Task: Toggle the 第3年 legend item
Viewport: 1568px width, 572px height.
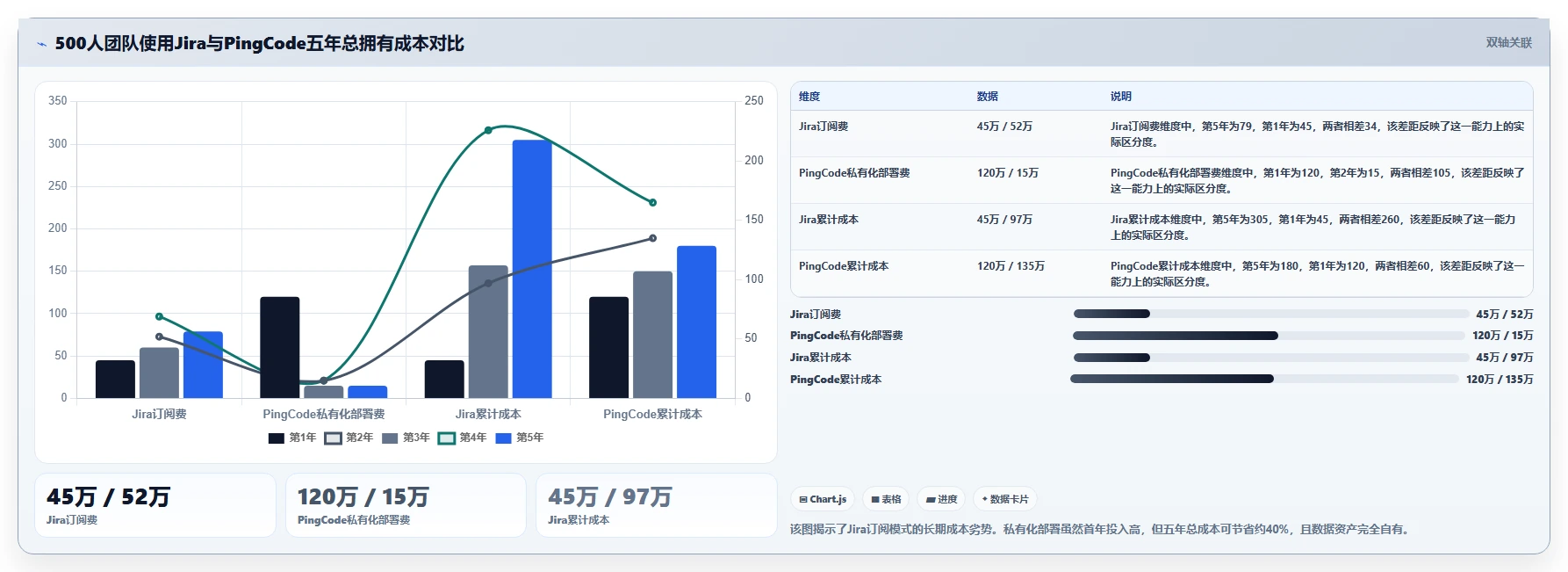Action: coord(406,438)
